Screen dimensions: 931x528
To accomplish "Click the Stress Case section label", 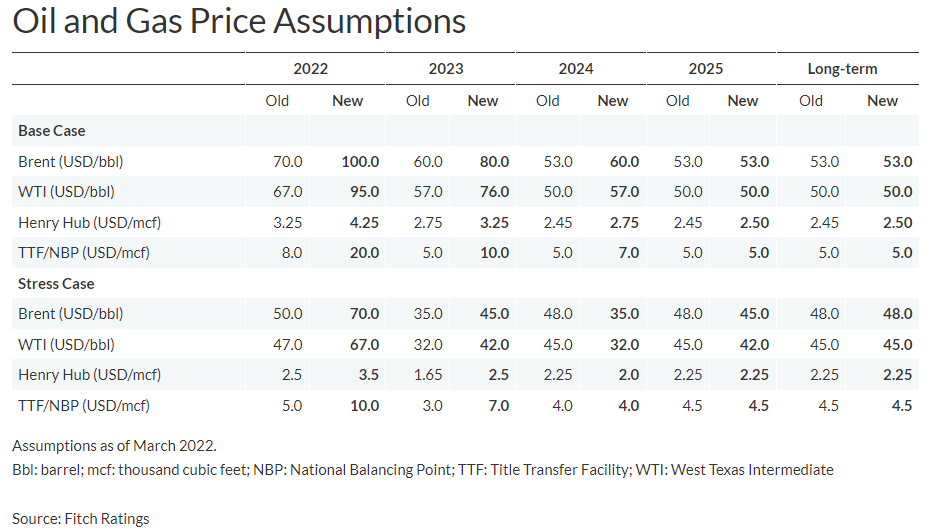I will tap(56, 284).
